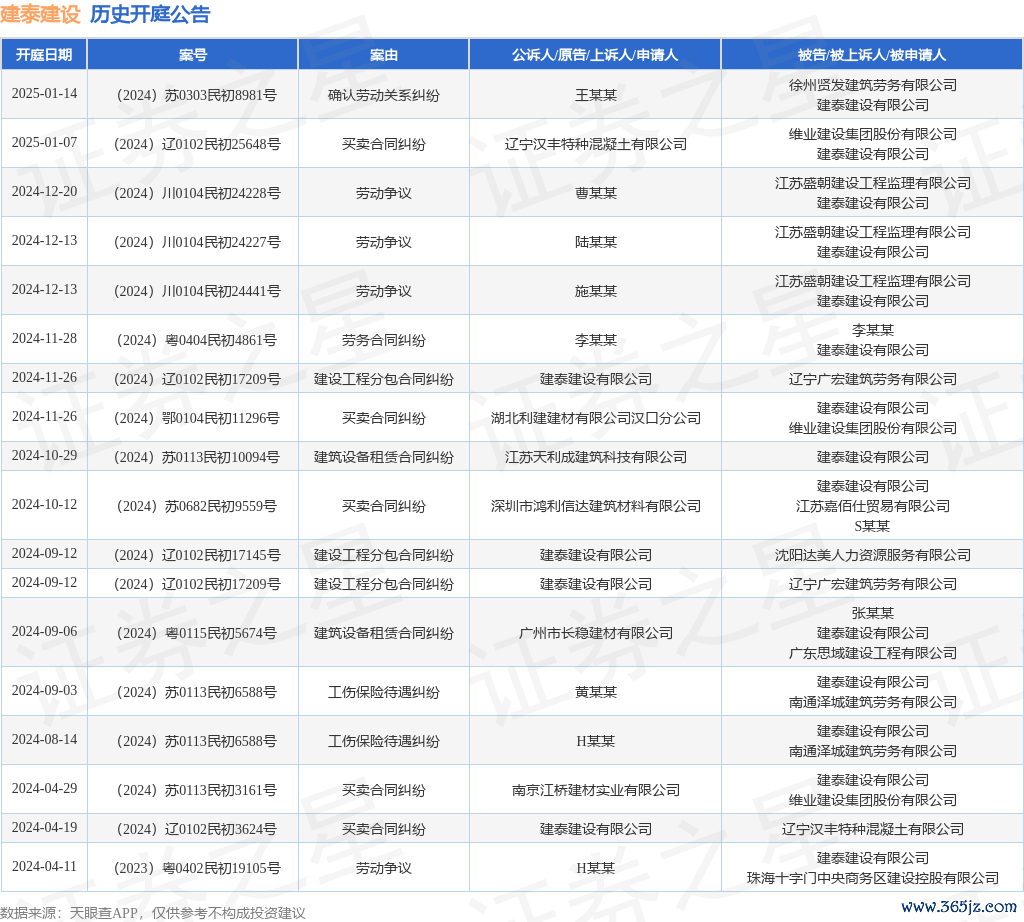Click the "公诉人/原告/上诉人/申请人" column header
1024x922 pixels.
[x=595, y=55]
